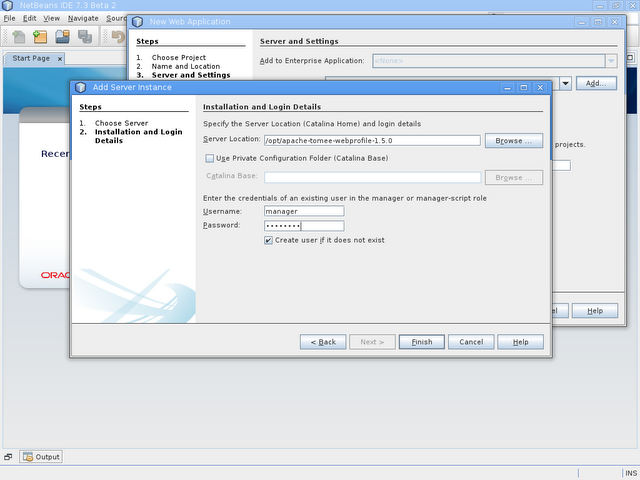Click the Back button in Add Server Instance
The height and width of the screenshot is (480, 640).
[x=323, y=342]
